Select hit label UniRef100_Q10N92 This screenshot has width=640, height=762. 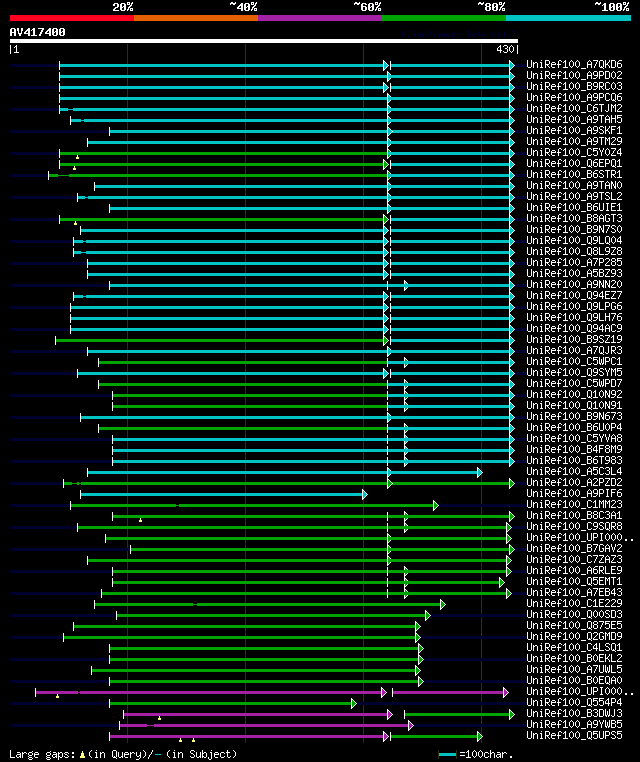tap(574, 394)
